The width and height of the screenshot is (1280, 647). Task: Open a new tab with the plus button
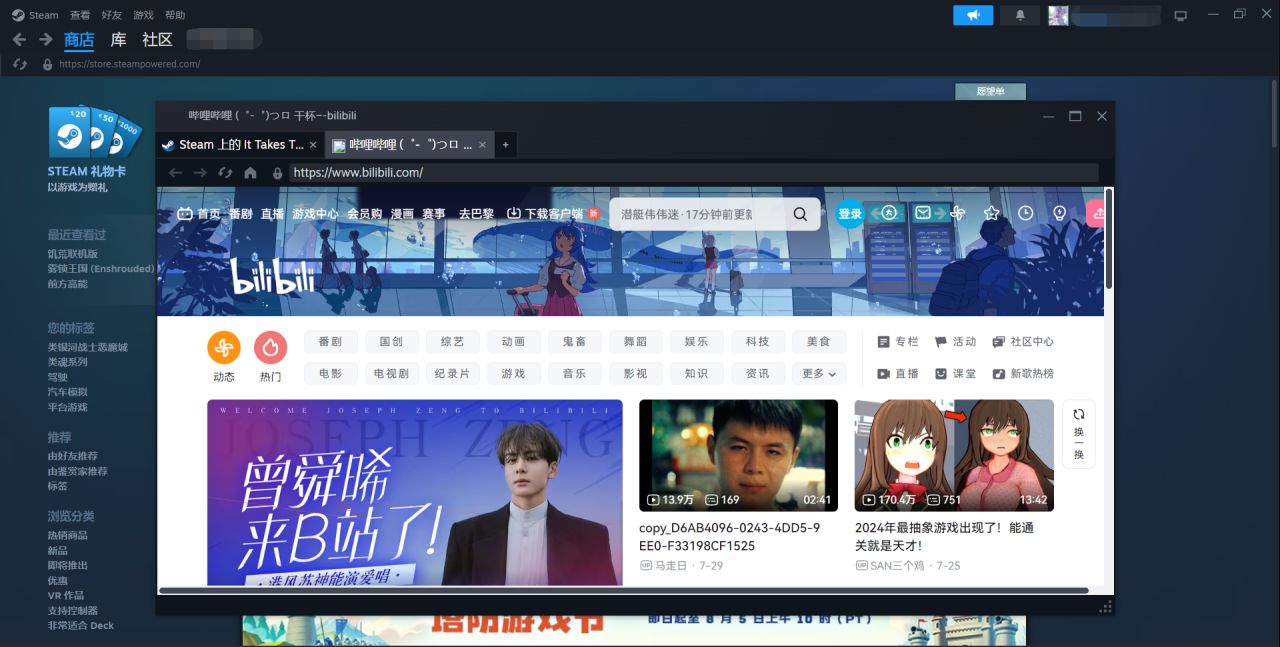[505, 145]
